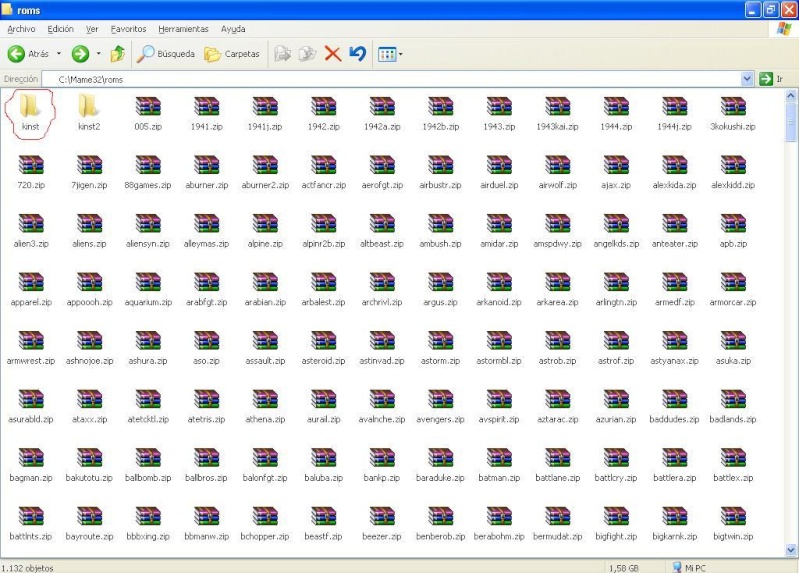Click the Mi PC status bar entry
This screenshot has width=799, height=573.
[689, 567]
